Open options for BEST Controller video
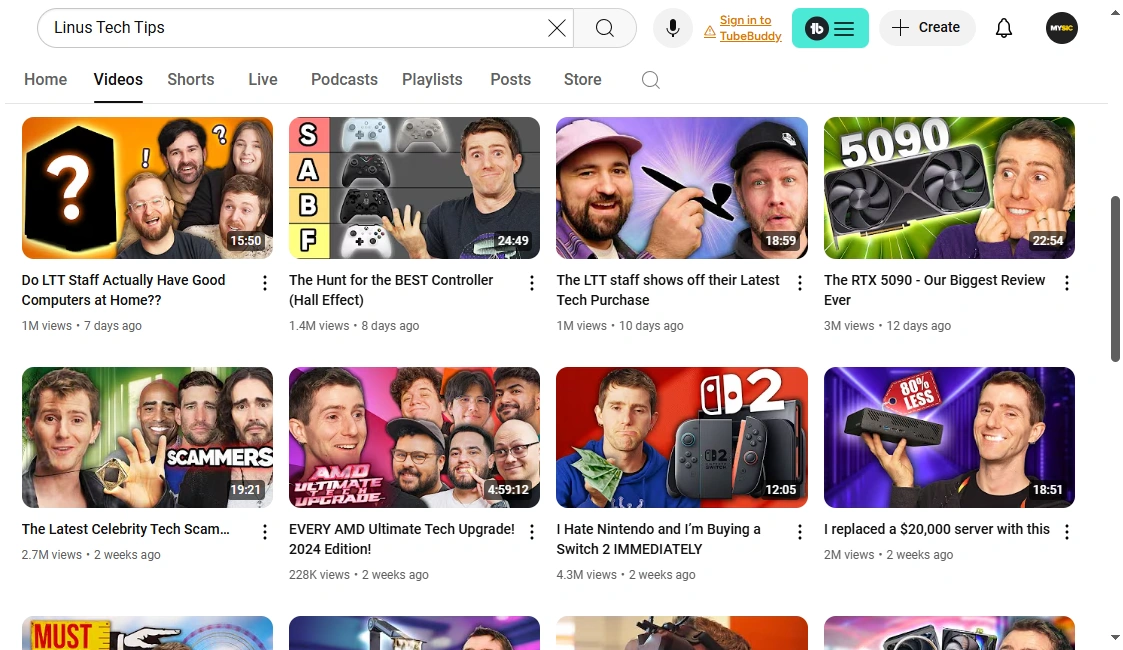1123x650 pixels. point(532,283)
